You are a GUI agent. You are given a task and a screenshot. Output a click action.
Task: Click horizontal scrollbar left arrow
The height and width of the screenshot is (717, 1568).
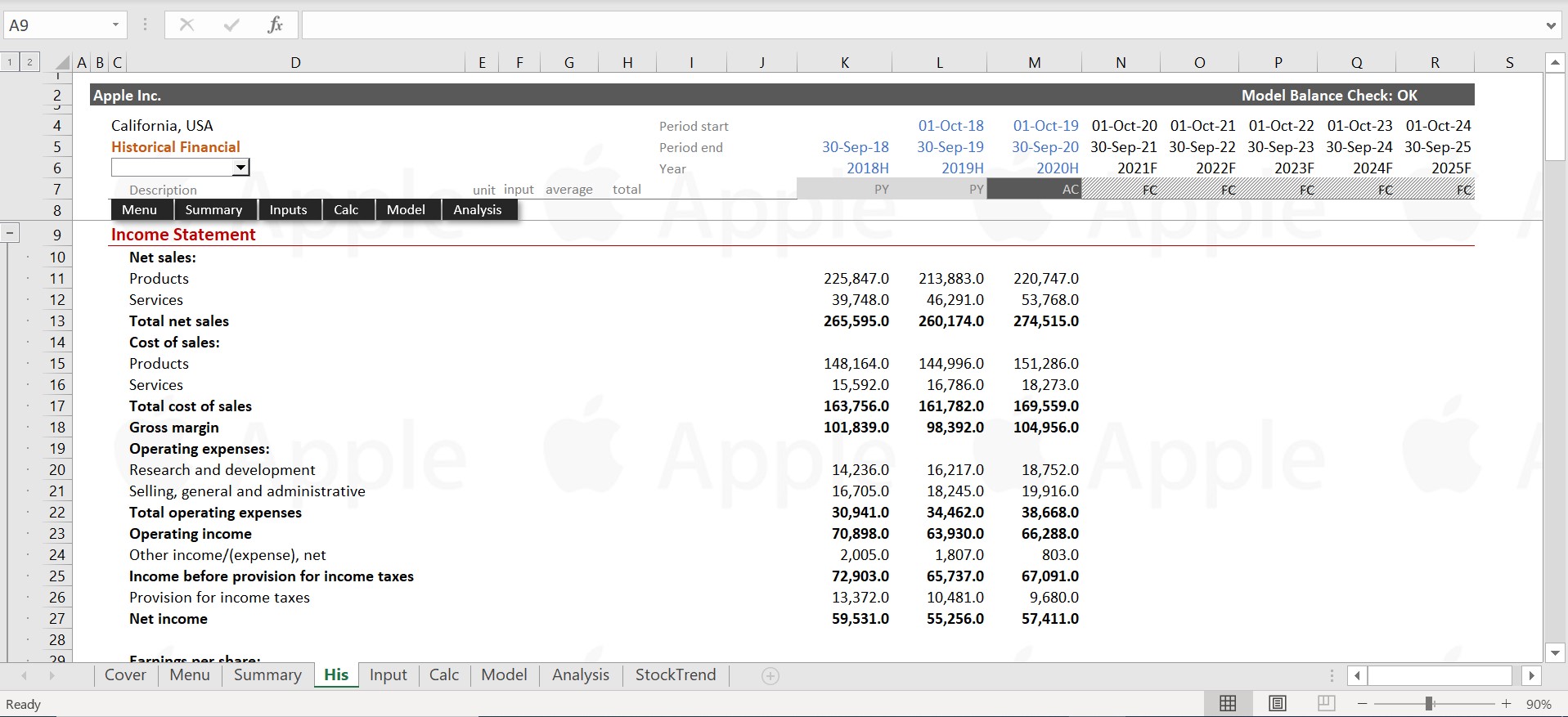tap(1358, 676)
